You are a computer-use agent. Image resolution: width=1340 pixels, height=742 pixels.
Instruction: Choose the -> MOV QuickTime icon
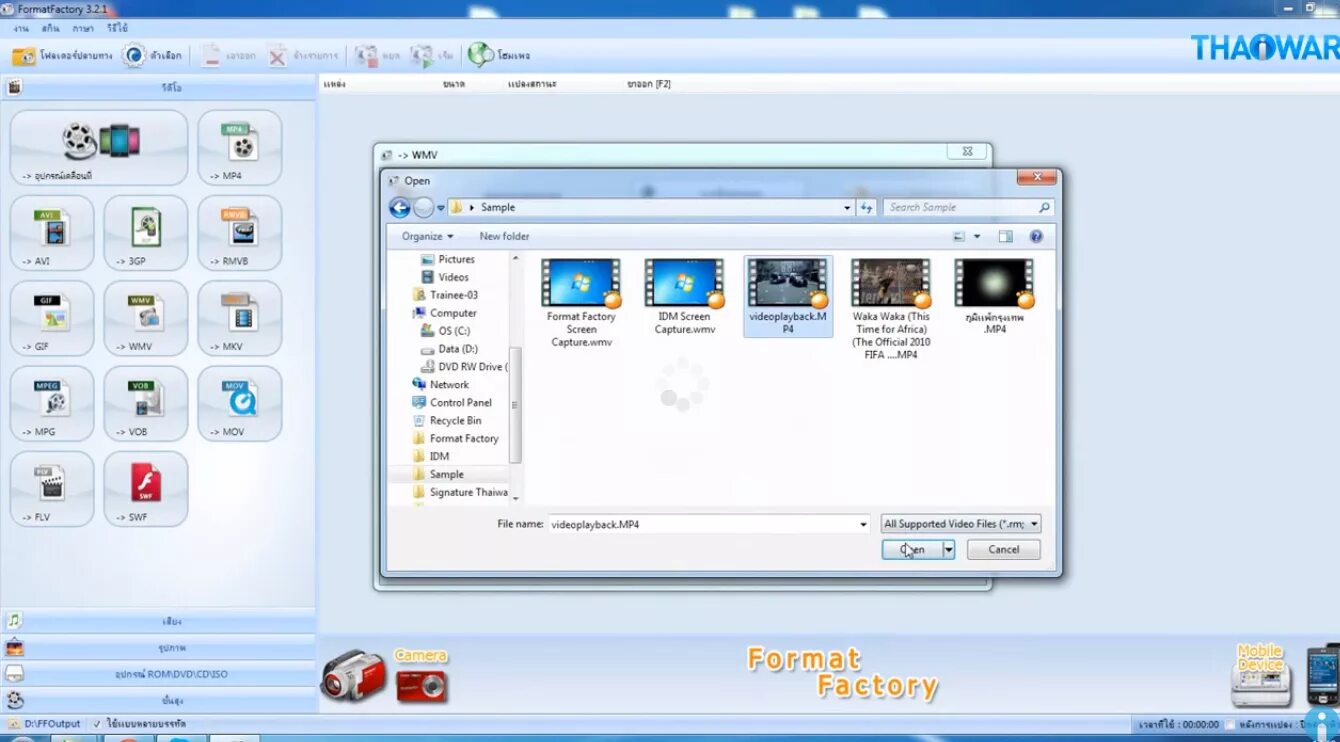click(240, 403)
